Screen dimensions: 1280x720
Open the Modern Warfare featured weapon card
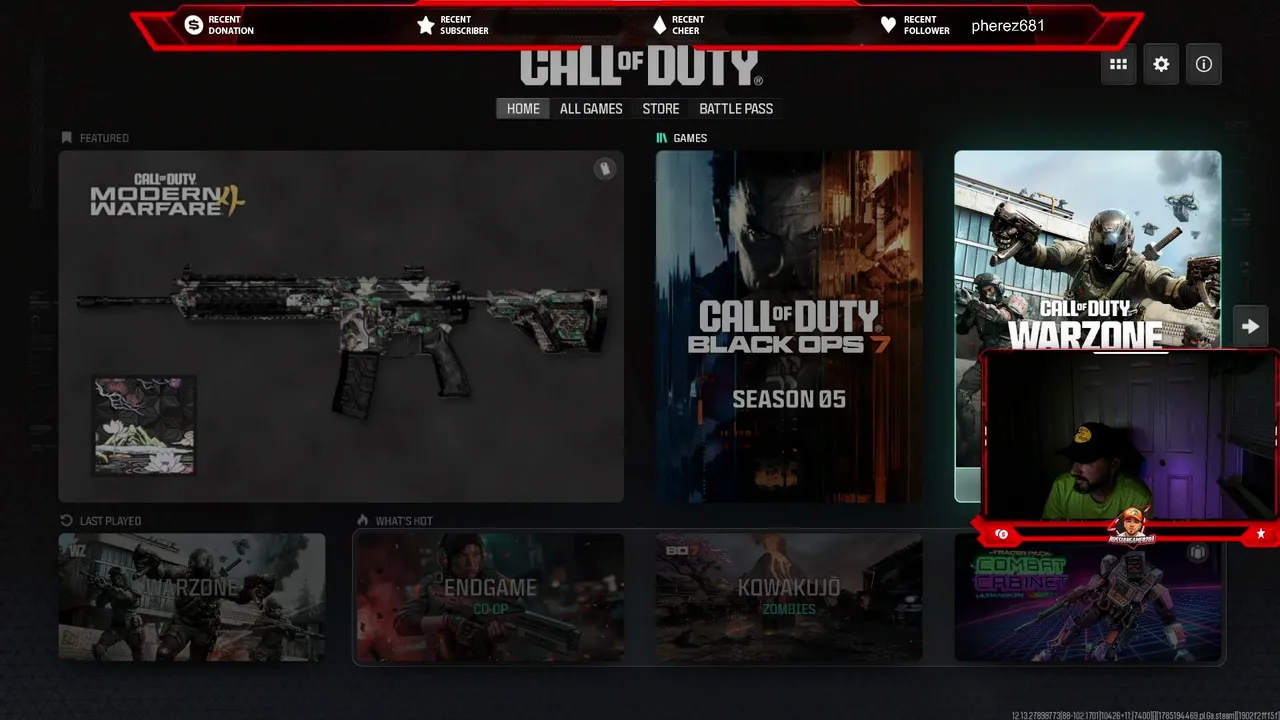tap(341, 326)
